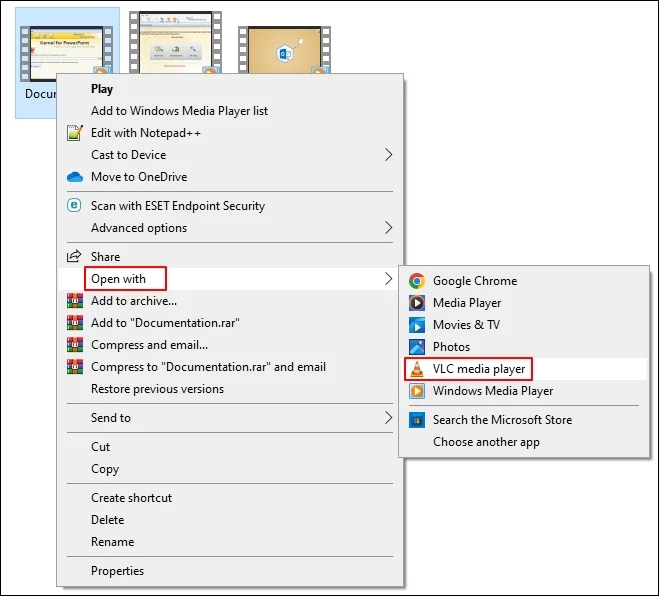659x596 pixels.
Task: Expand the Send to submenu arrow
Action: click(388, 418)
